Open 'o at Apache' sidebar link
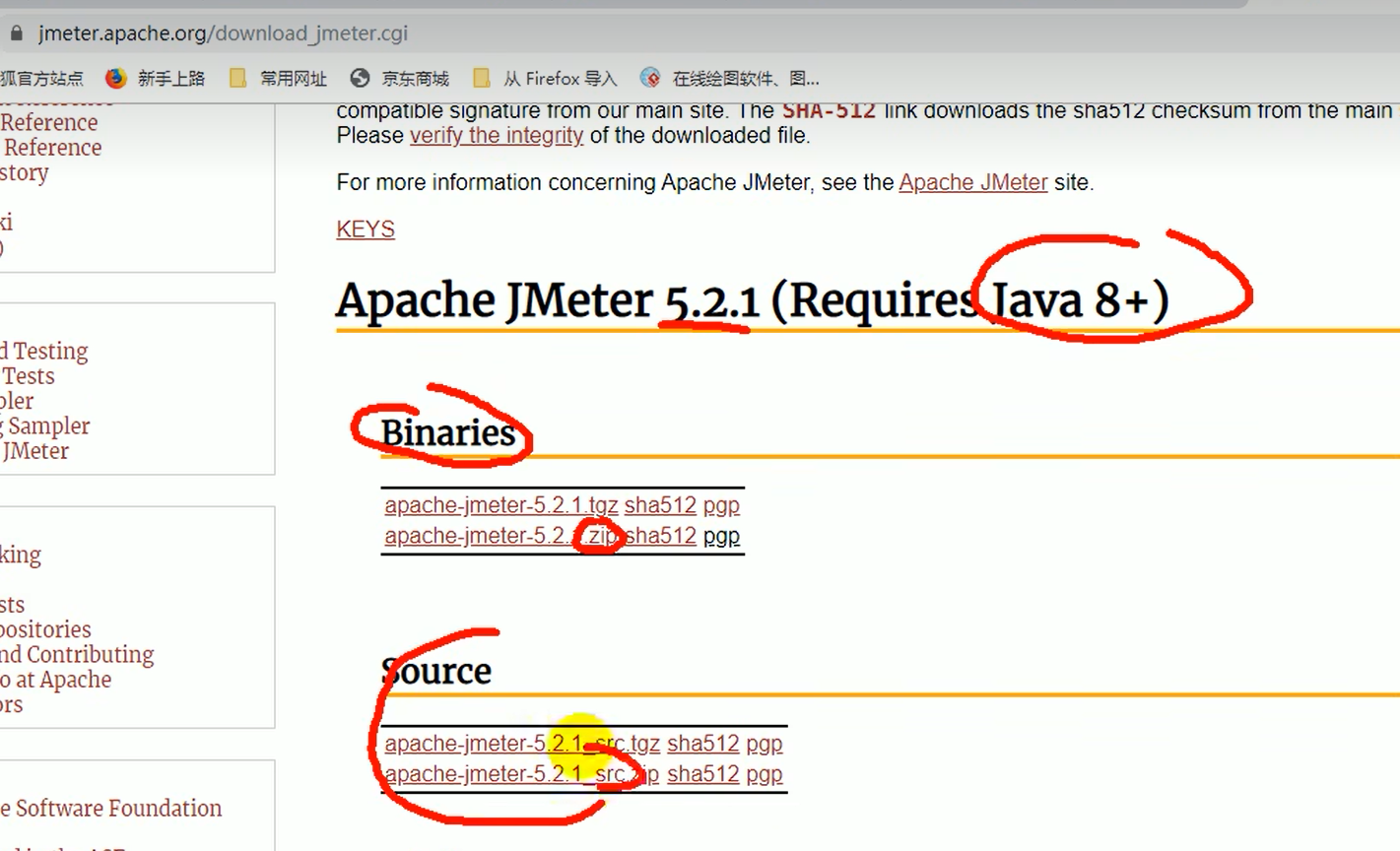 click(x=55, y=680)
